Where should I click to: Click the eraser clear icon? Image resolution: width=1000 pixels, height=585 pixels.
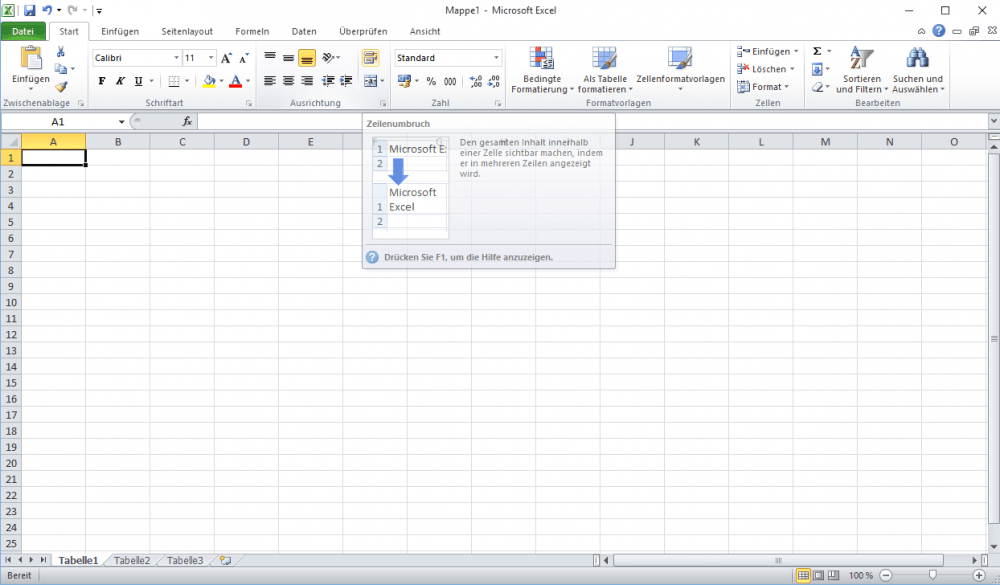(817, 87)
